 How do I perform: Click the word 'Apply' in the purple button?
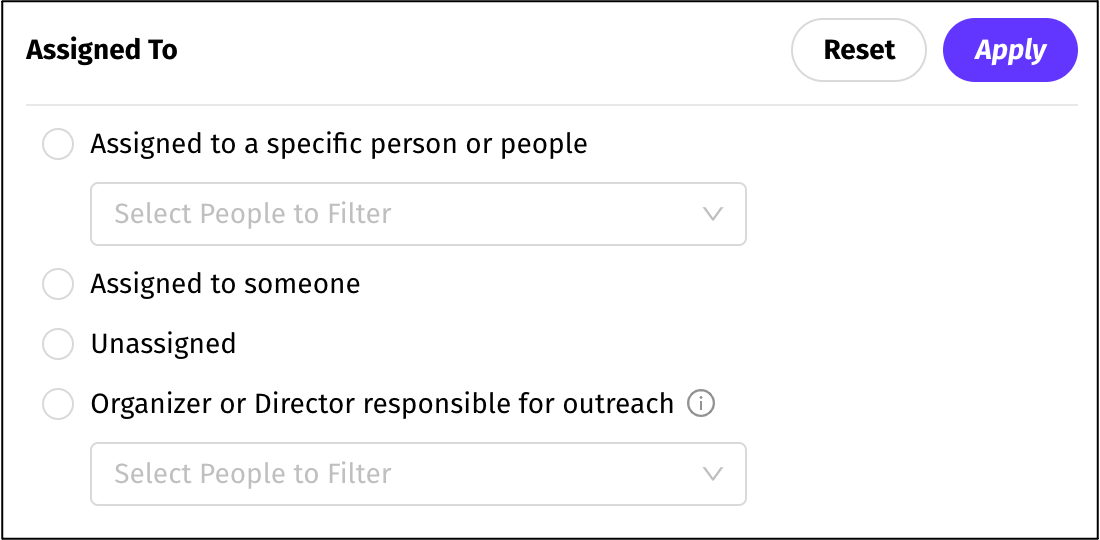tap(1010, 50)
